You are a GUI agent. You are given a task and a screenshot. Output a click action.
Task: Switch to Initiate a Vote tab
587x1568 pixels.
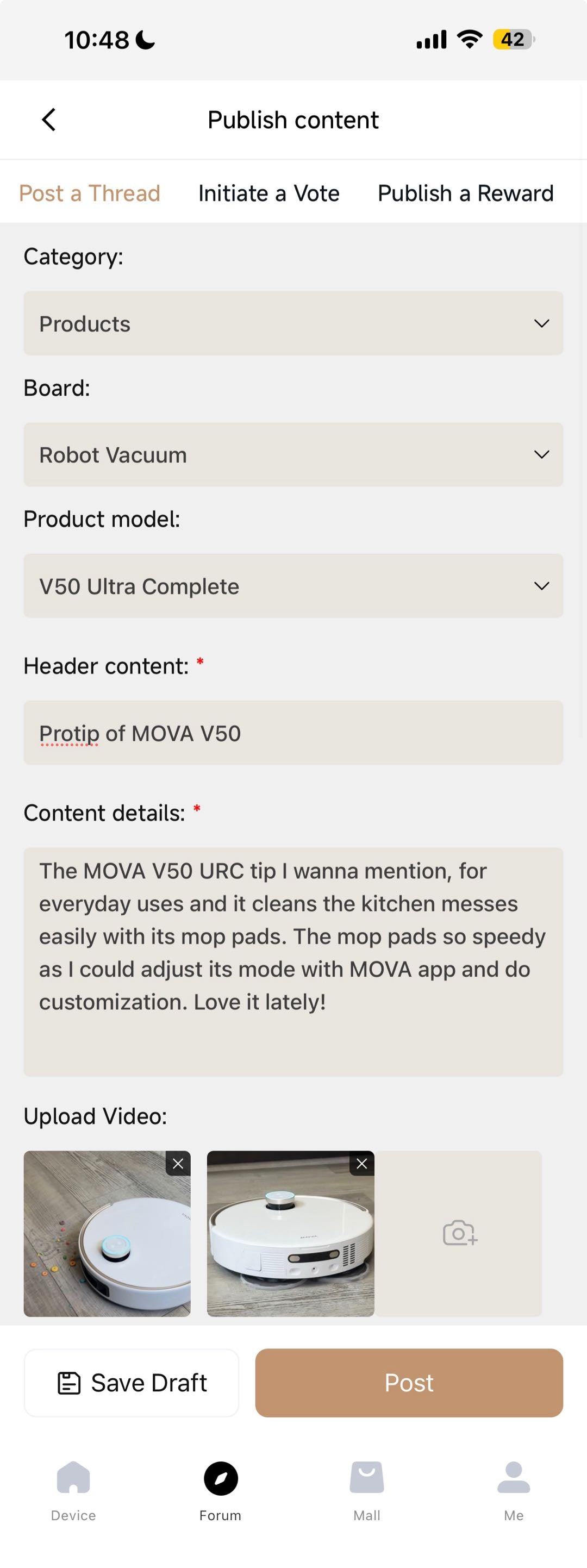click(268, 193)
